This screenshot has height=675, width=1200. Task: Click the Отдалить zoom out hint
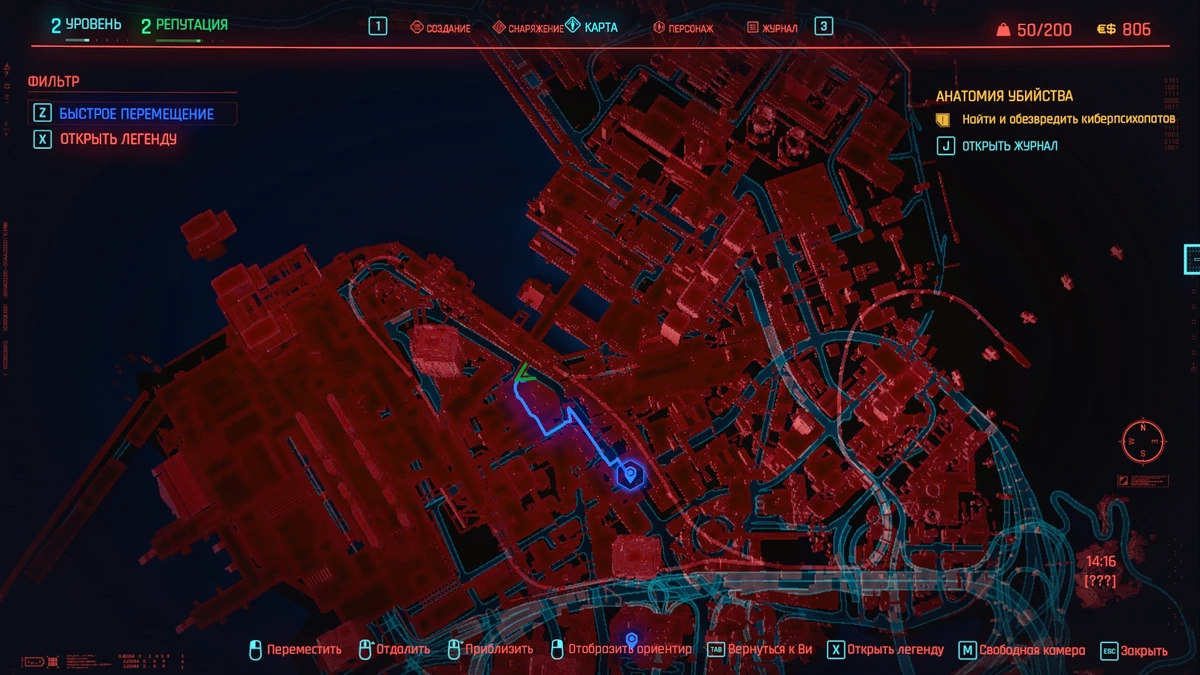[x=403, y=650]
